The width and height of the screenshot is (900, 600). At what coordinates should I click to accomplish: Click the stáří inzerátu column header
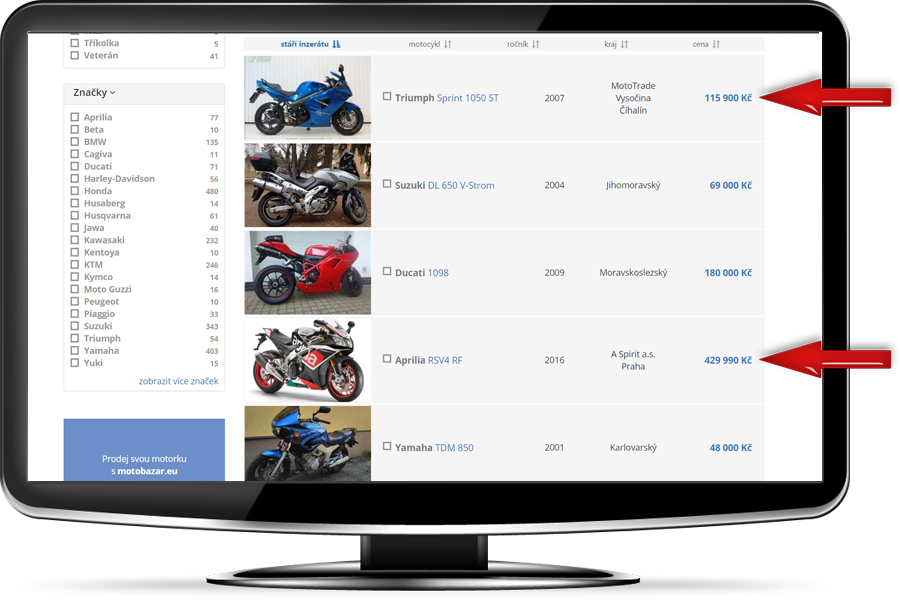coord(305,44)
